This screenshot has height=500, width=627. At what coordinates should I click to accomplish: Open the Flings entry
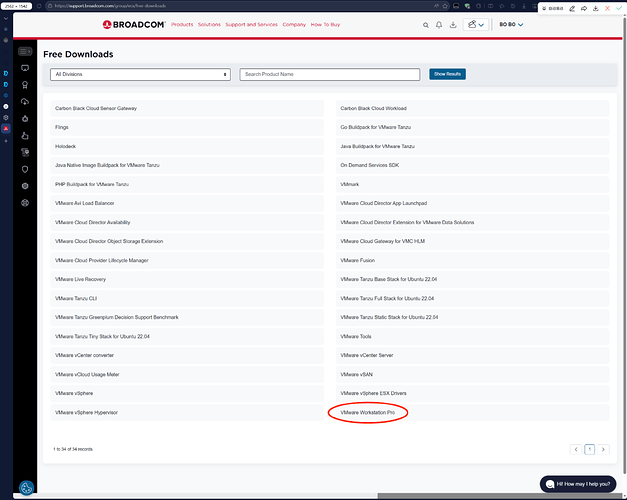click(187, 127)
